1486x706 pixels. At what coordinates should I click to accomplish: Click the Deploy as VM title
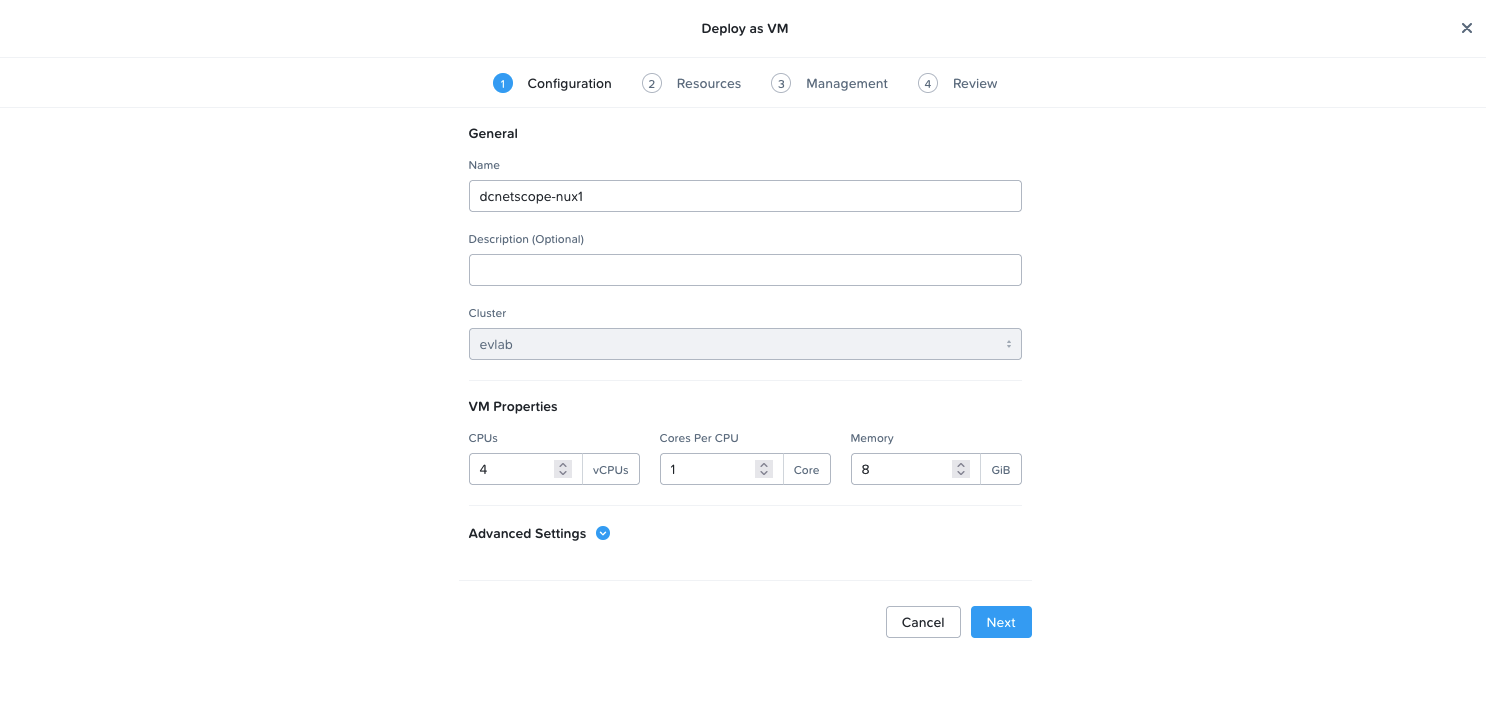[x=745, y=28]
